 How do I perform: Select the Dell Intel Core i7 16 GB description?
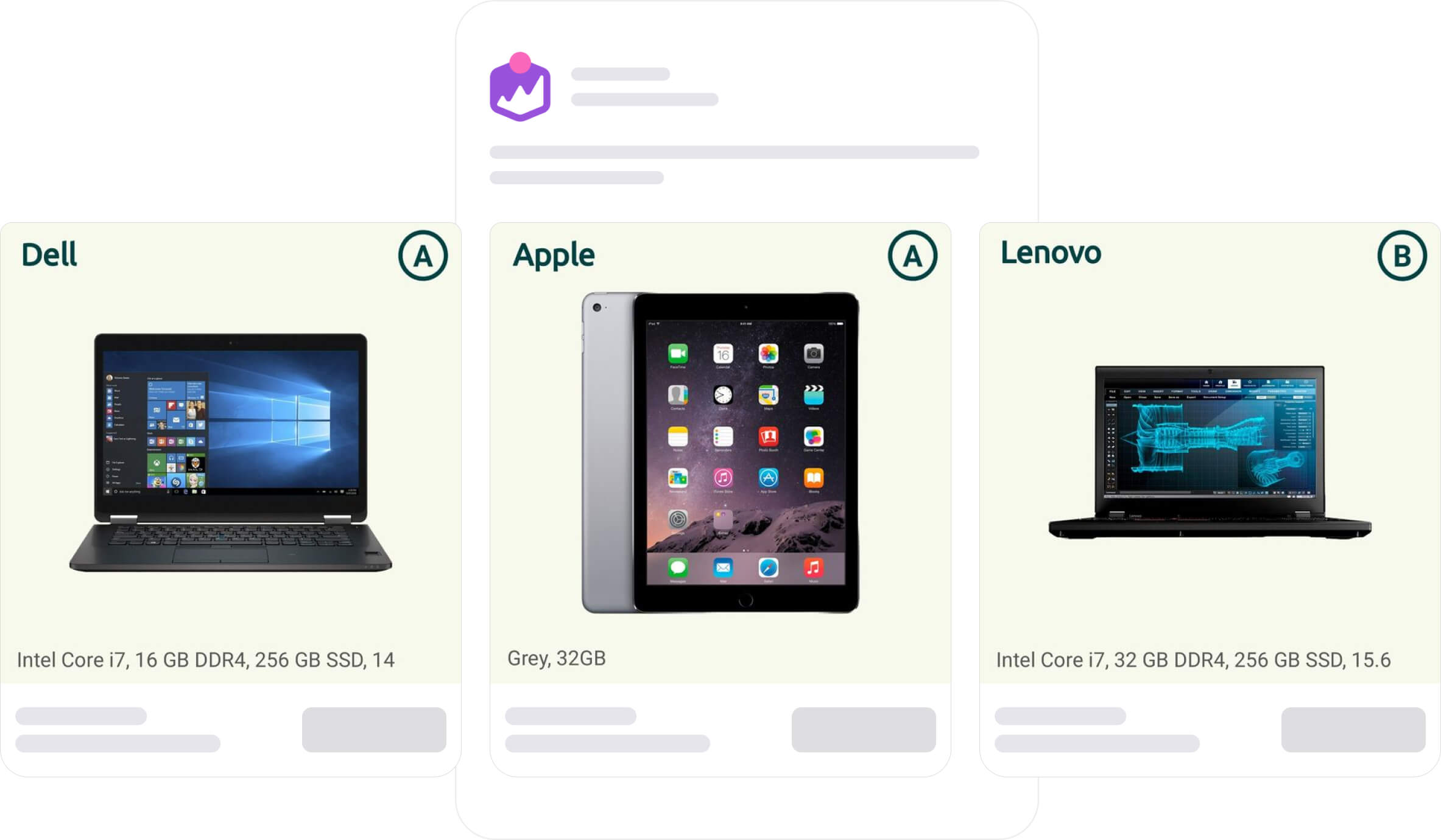(x=206, y=660)
